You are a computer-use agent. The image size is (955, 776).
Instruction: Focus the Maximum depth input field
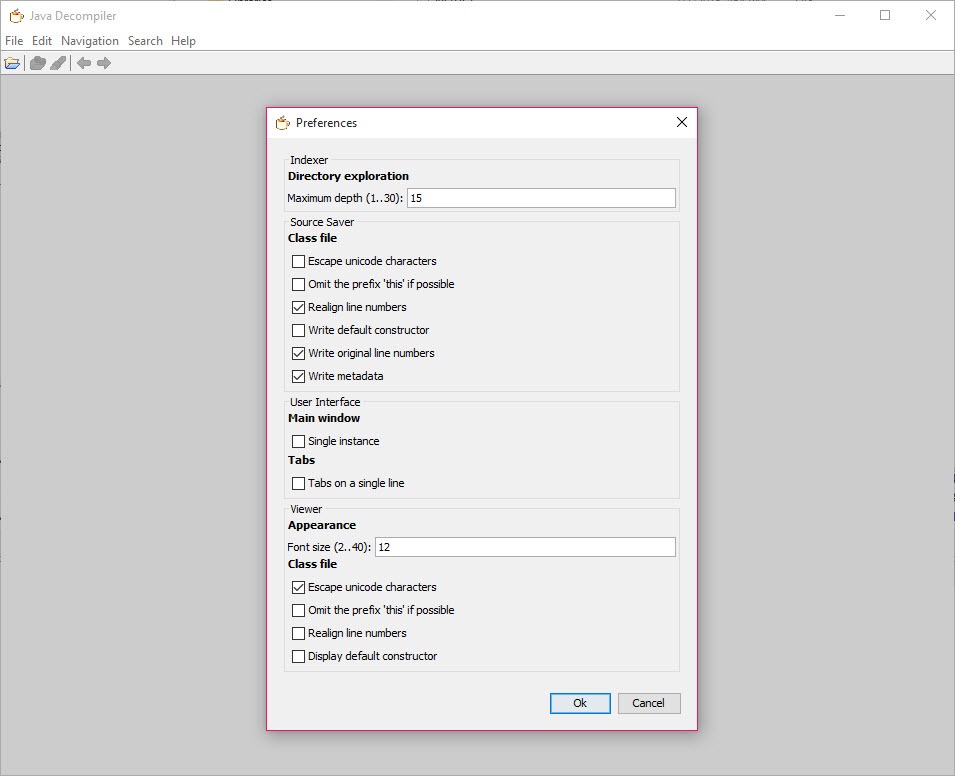pyautogui.click(x=541, y=198)
